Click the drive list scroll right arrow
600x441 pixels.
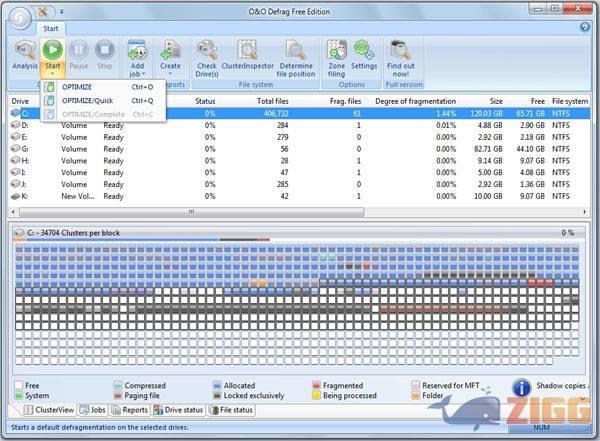584,212
